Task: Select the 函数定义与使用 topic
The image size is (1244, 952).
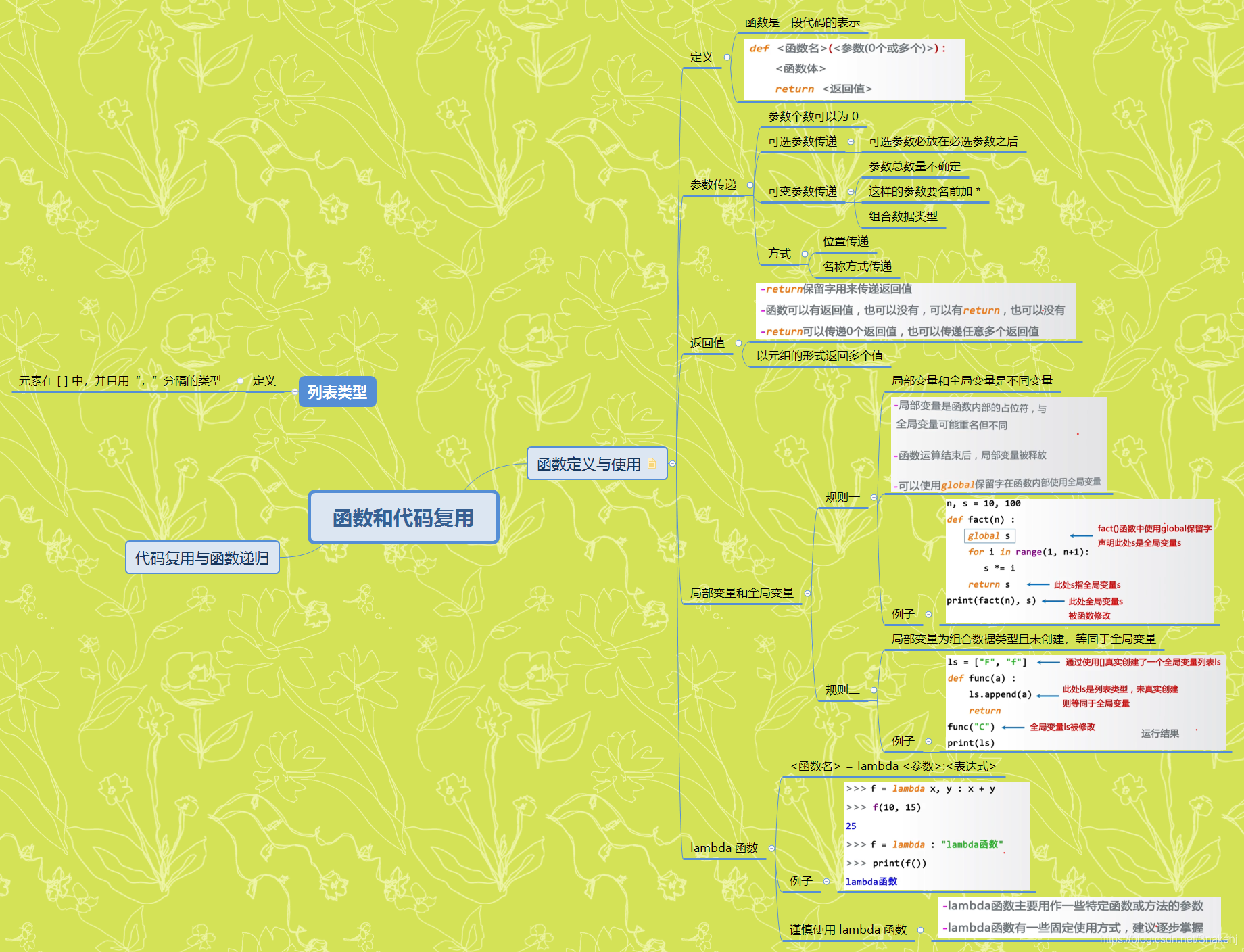Action: tap(597, 464)
